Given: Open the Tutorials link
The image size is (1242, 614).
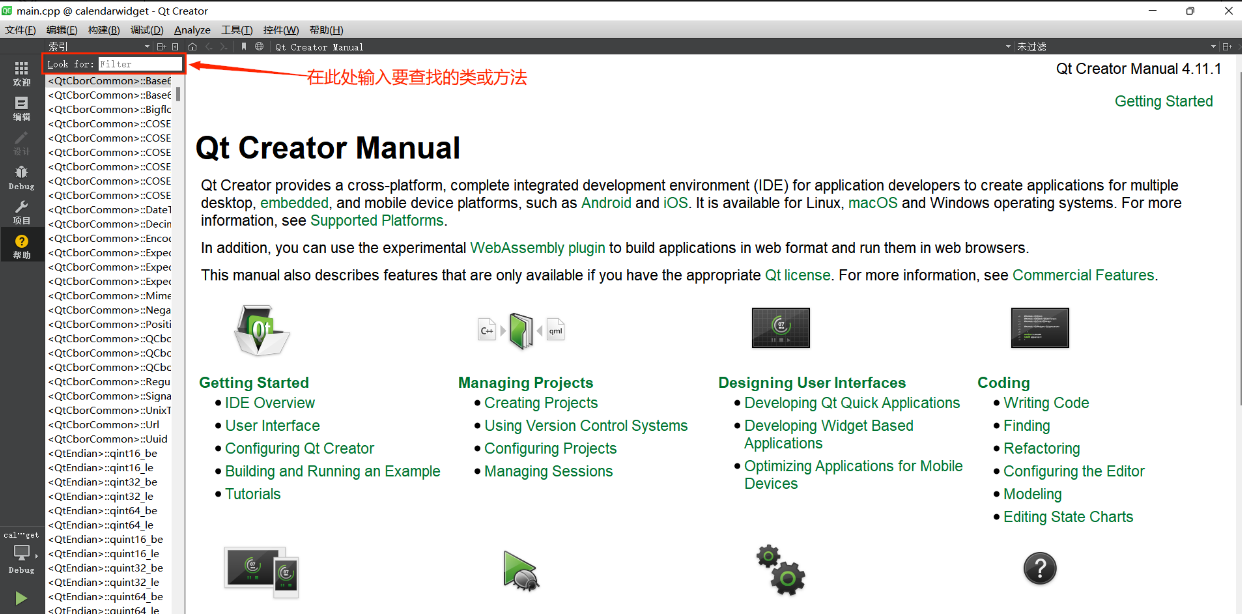Looking at the screenshot, I should coord(253,494).
